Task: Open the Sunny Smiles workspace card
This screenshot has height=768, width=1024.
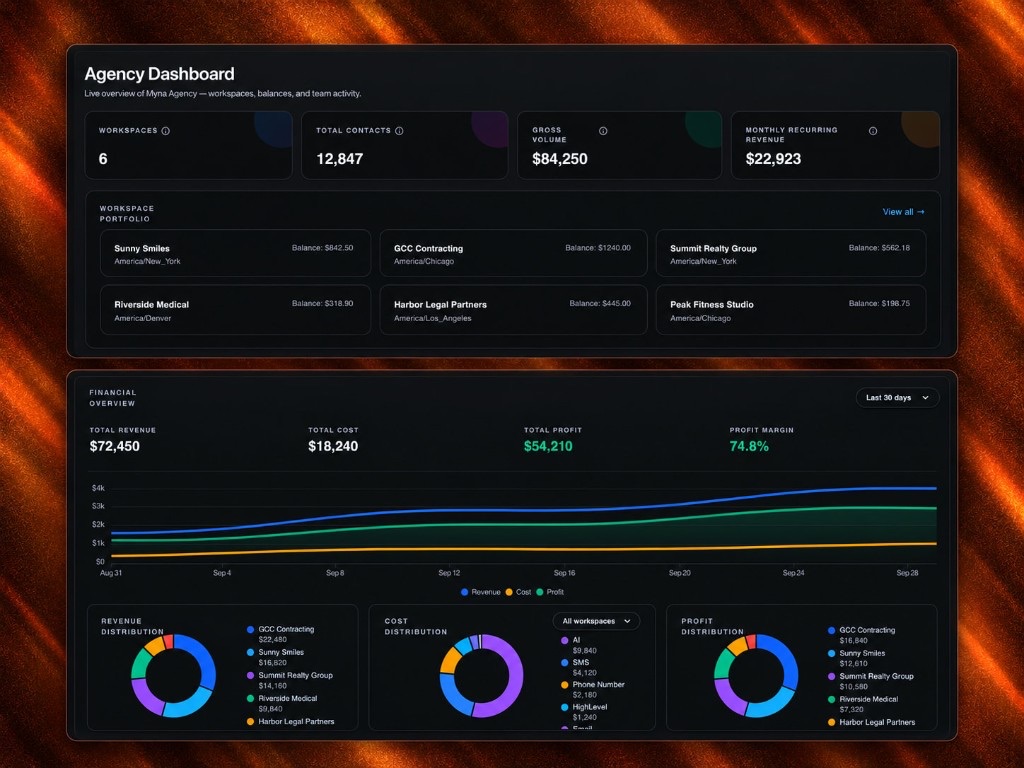Action: click(x=235, y=253)
